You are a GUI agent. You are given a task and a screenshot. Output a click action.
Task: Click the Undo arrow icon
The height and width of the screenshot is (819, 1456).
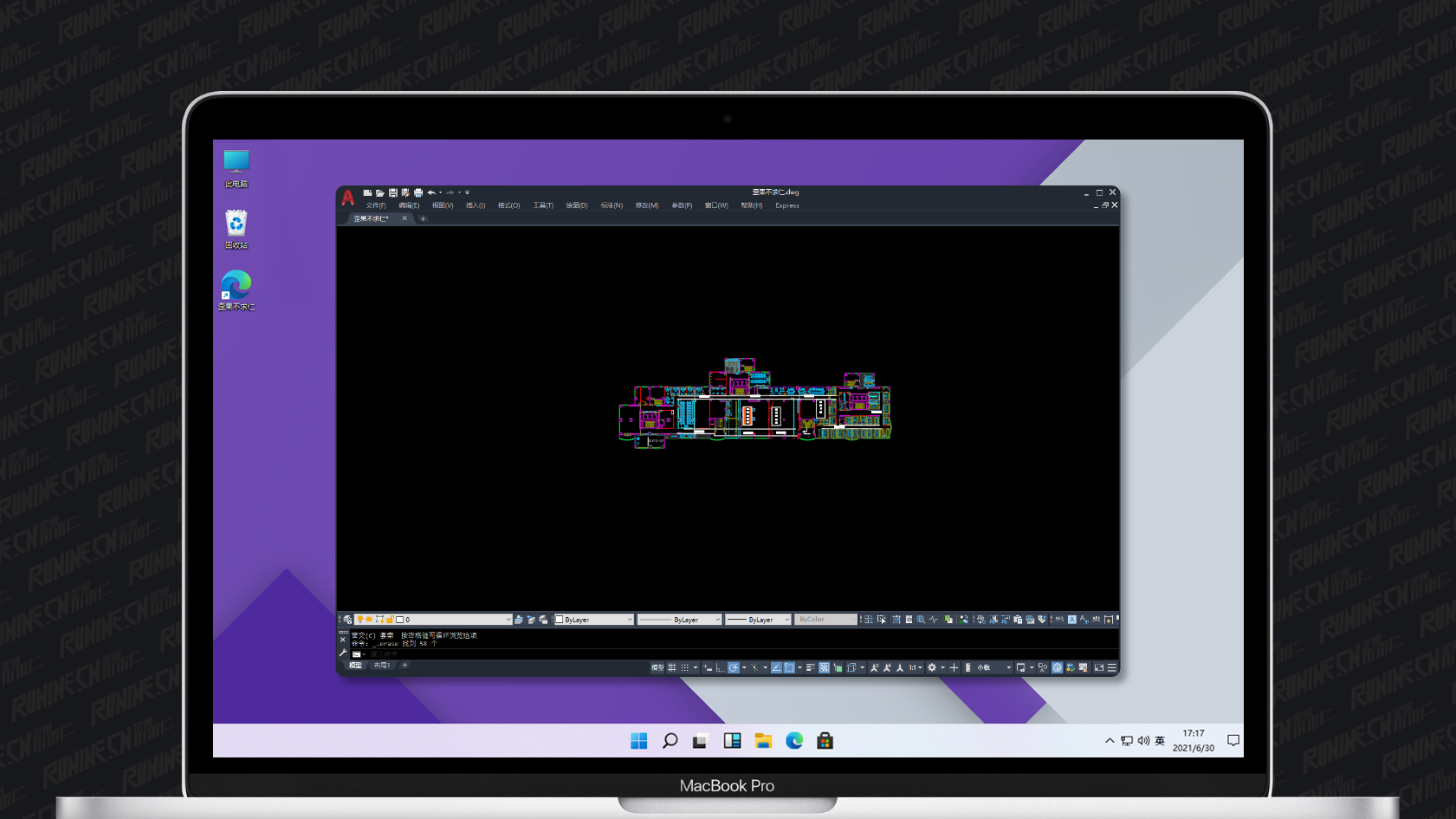pyautogui.click(x=430, y=192)
